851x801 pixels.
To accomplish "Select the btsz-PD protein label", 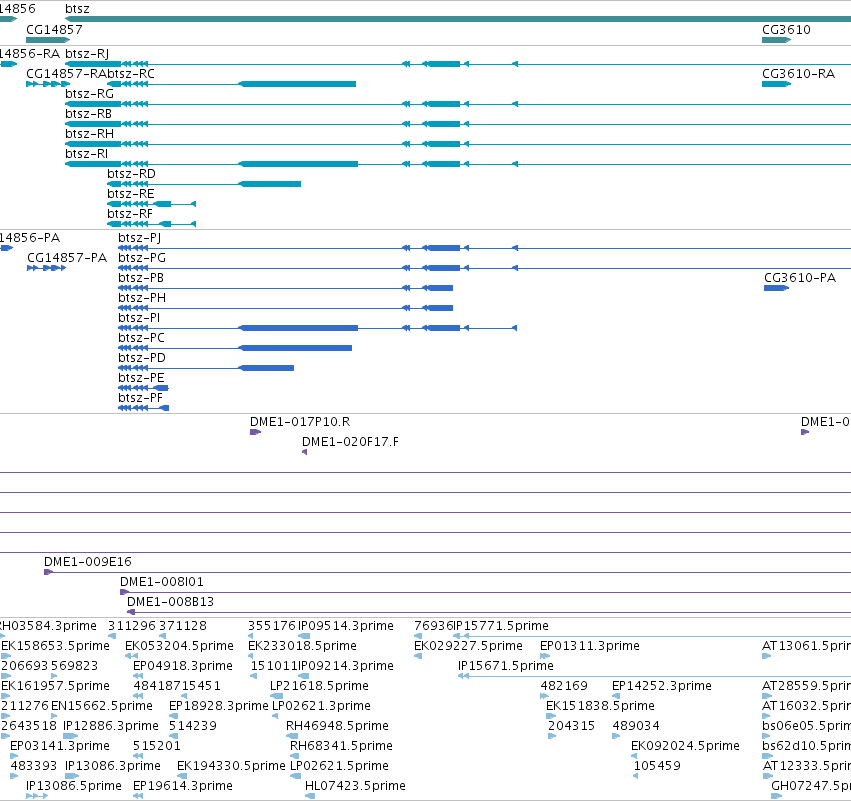I will (x=142, y=358).
